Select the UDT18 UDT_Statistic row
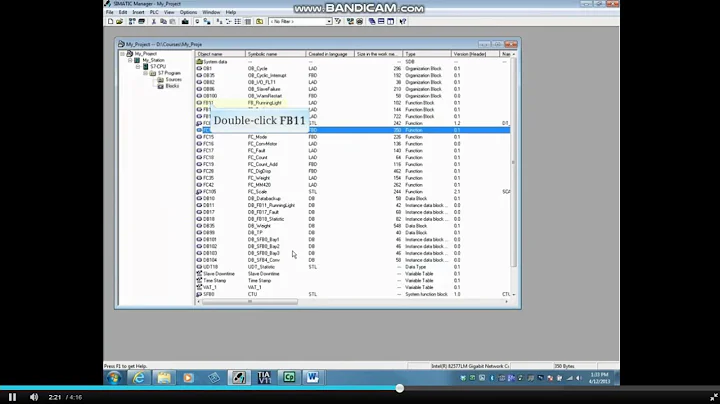This screenshot has height=404, width=720. click(x=352, y=267)
